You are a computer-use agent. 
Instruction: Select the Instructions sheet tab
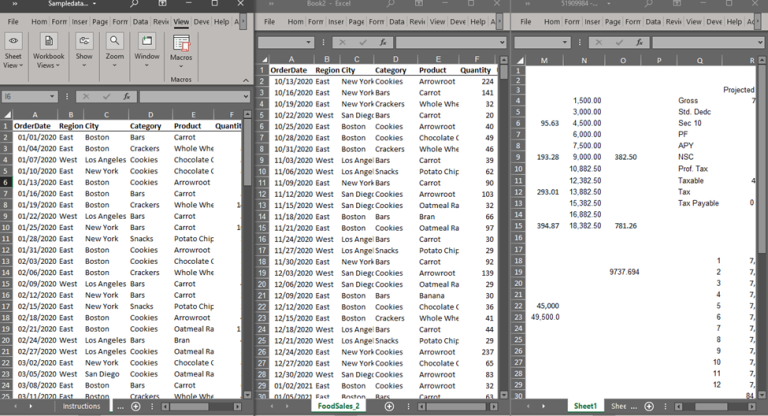pos(81,407)
